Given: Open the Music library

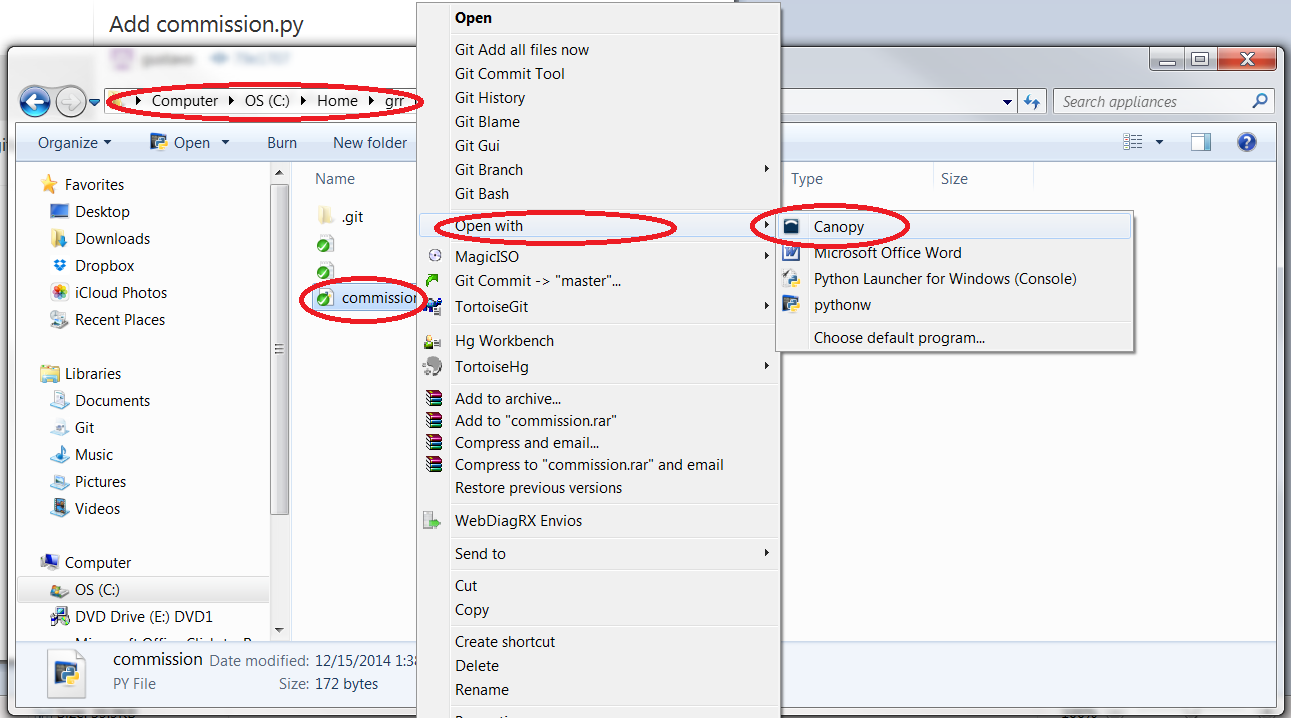Looking at the screenshot, I should [94, 455].
